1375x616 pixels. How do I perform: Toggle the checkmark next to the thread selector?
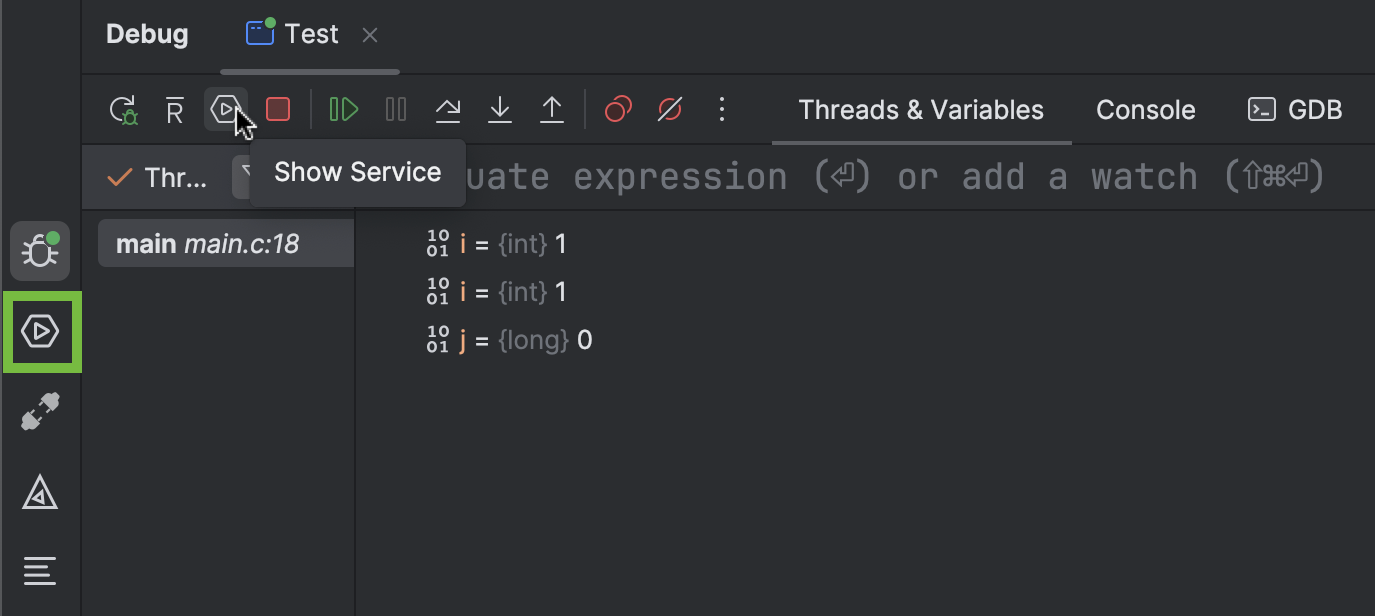pos(118,177)
